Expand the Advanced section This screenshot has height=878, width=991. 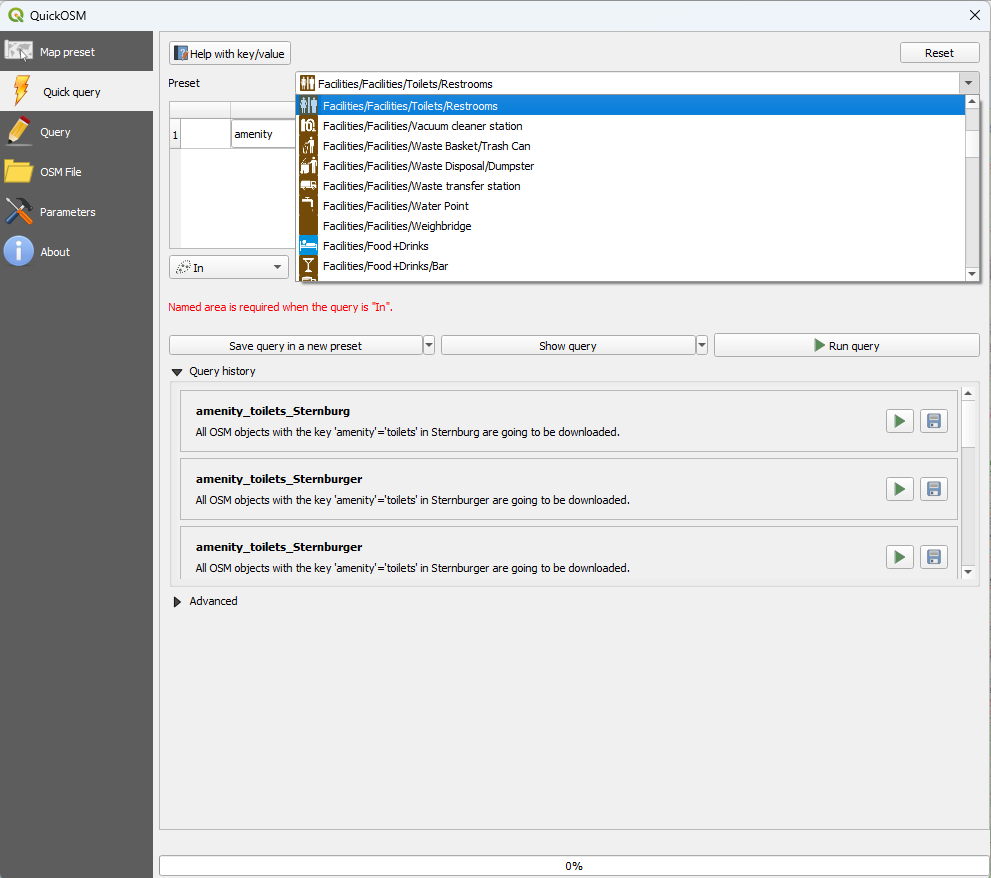coord(177,601)
